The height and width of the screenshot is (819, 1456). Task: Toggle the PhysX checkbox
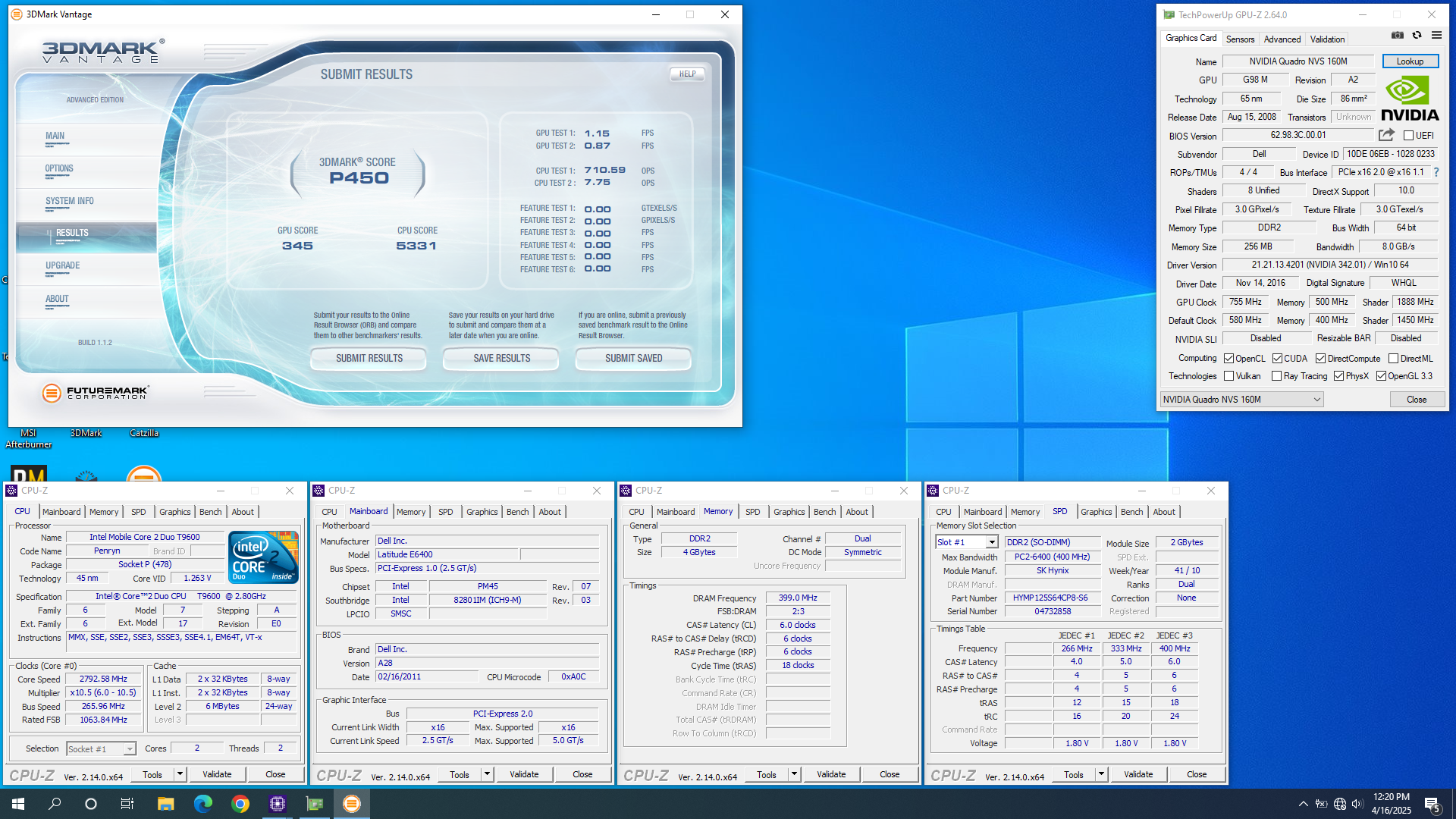click(x=1338, y=376)
